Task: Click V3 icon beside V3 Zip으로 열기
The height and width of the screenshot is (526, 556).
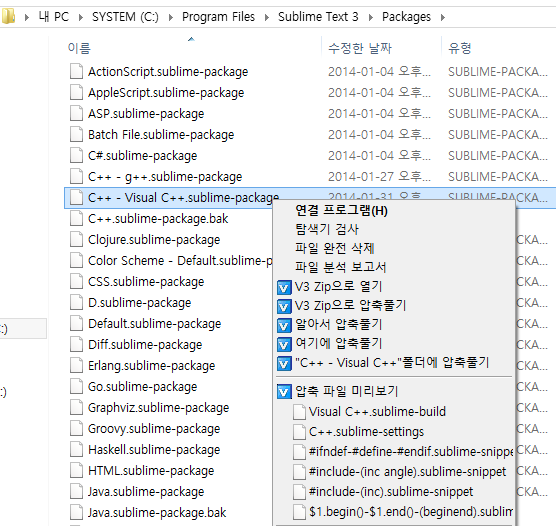Action: pyautogui.click(x=284, y=288)
